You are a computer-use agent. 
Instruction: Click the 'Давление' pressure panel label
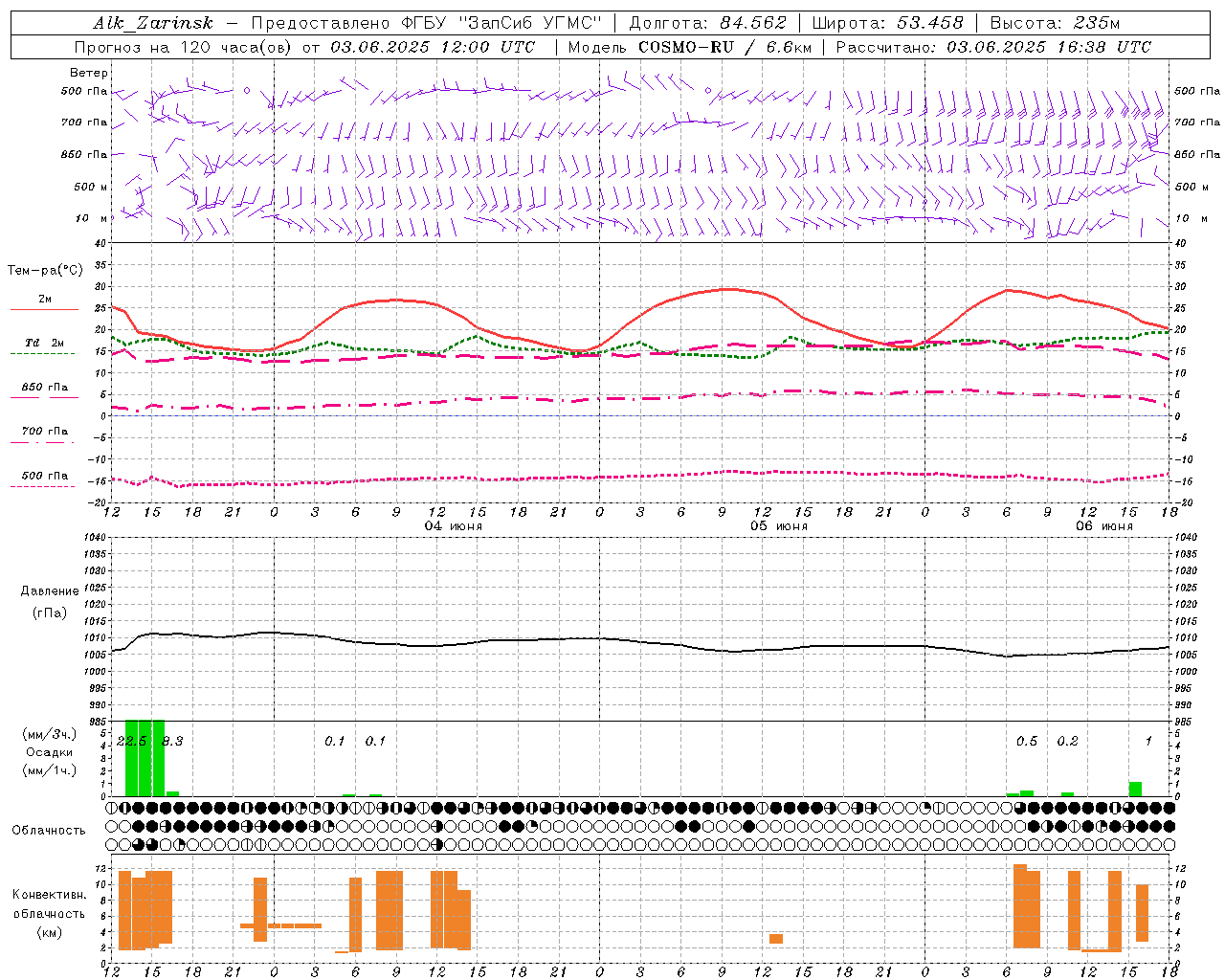(50, 590)
